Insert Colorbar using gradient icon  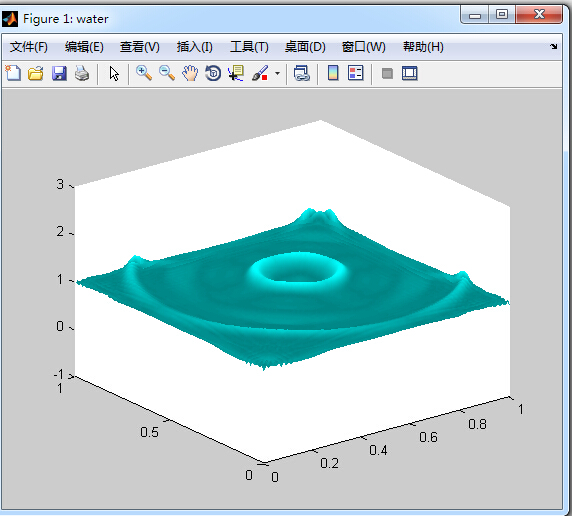click(333, 73)
